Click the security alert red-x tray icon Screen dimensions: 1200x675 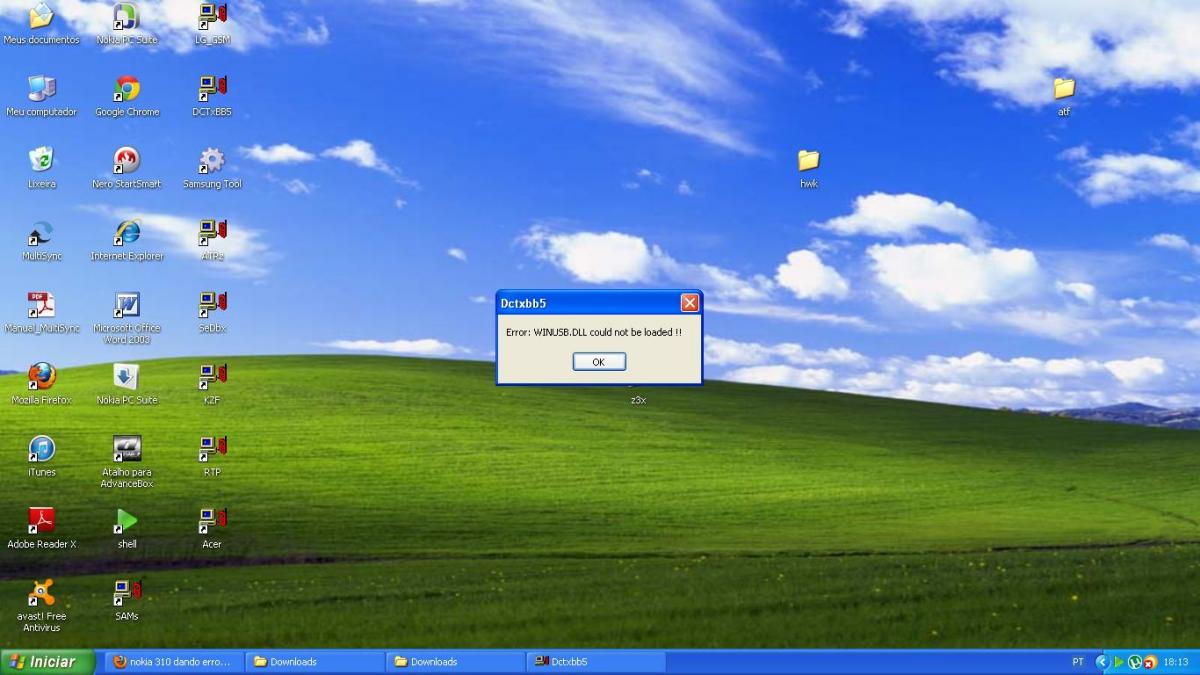click(1150, 662)
